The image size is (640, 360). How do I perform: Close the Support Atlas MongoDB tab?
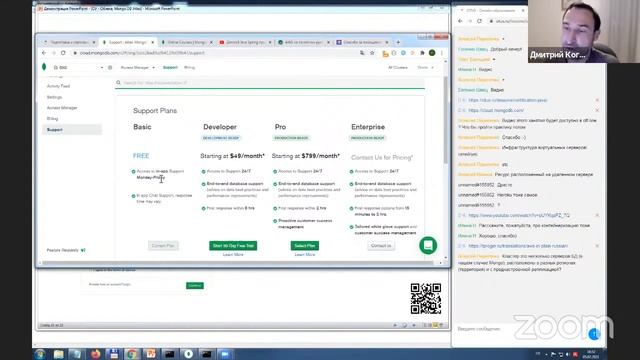pos(153,42)
